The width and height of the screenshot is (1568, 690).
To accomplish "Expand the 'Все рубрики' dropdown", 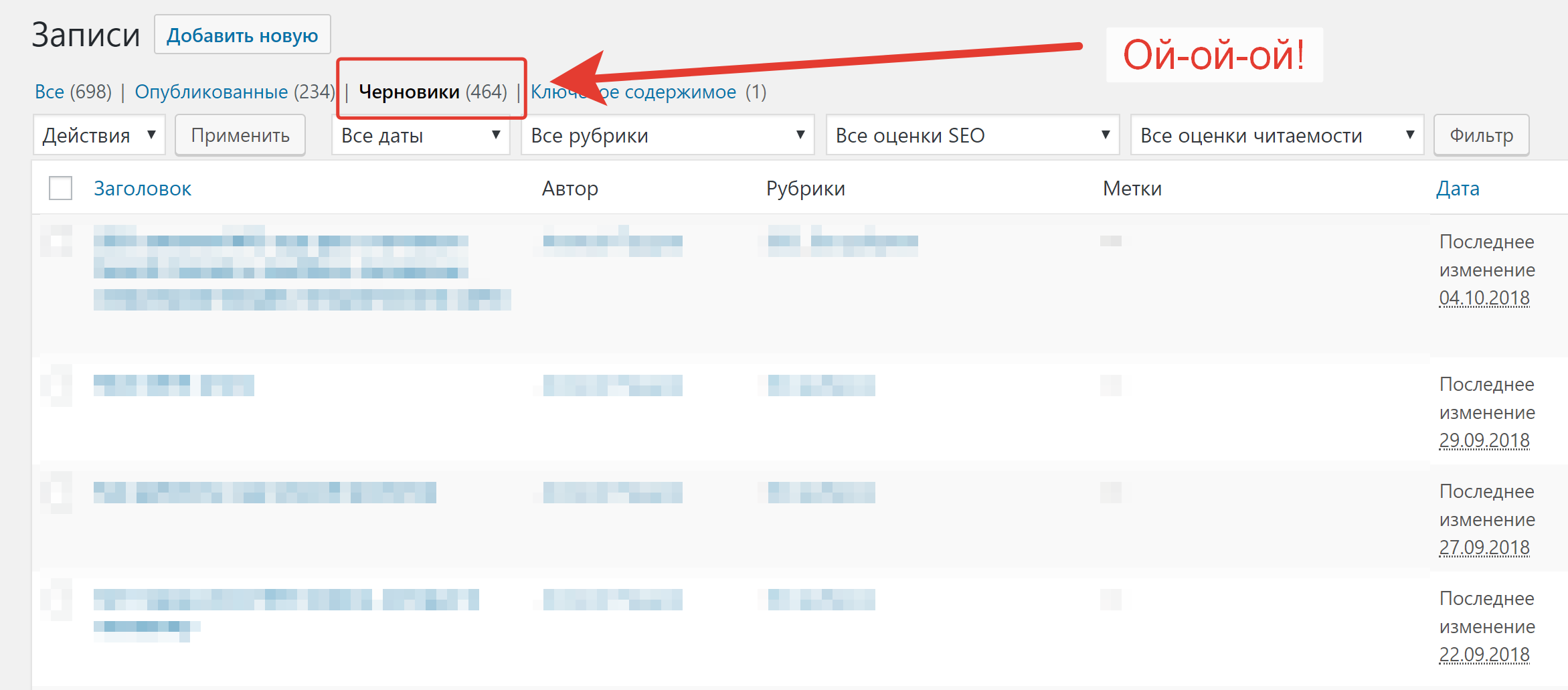I will click(x=667, y=135).
